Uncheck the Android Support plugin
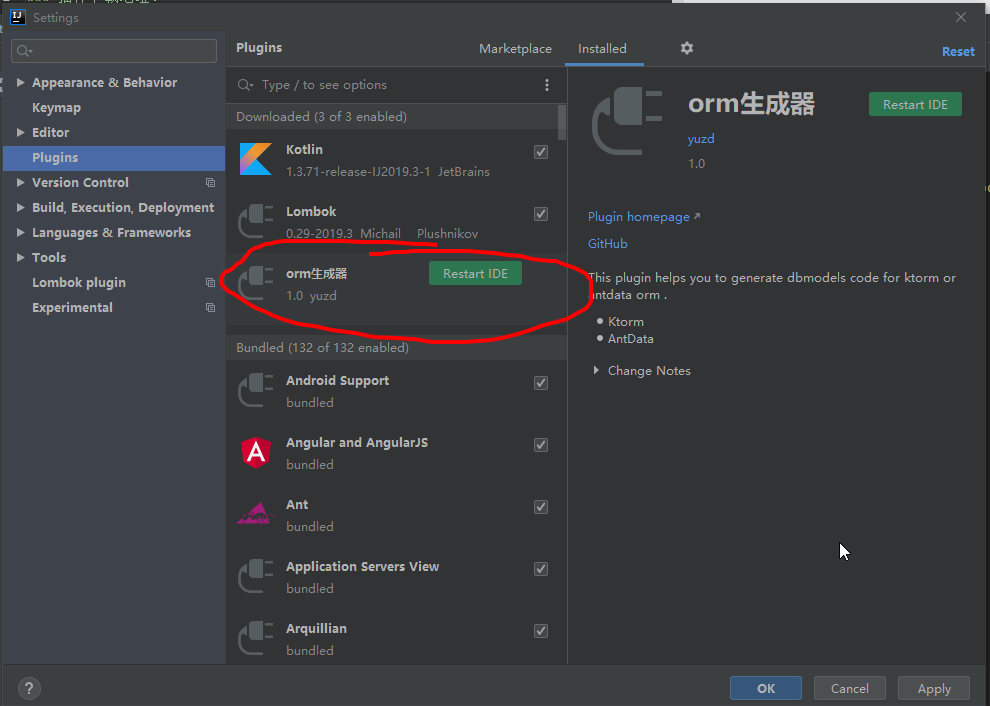 click(x=541, y=383)
